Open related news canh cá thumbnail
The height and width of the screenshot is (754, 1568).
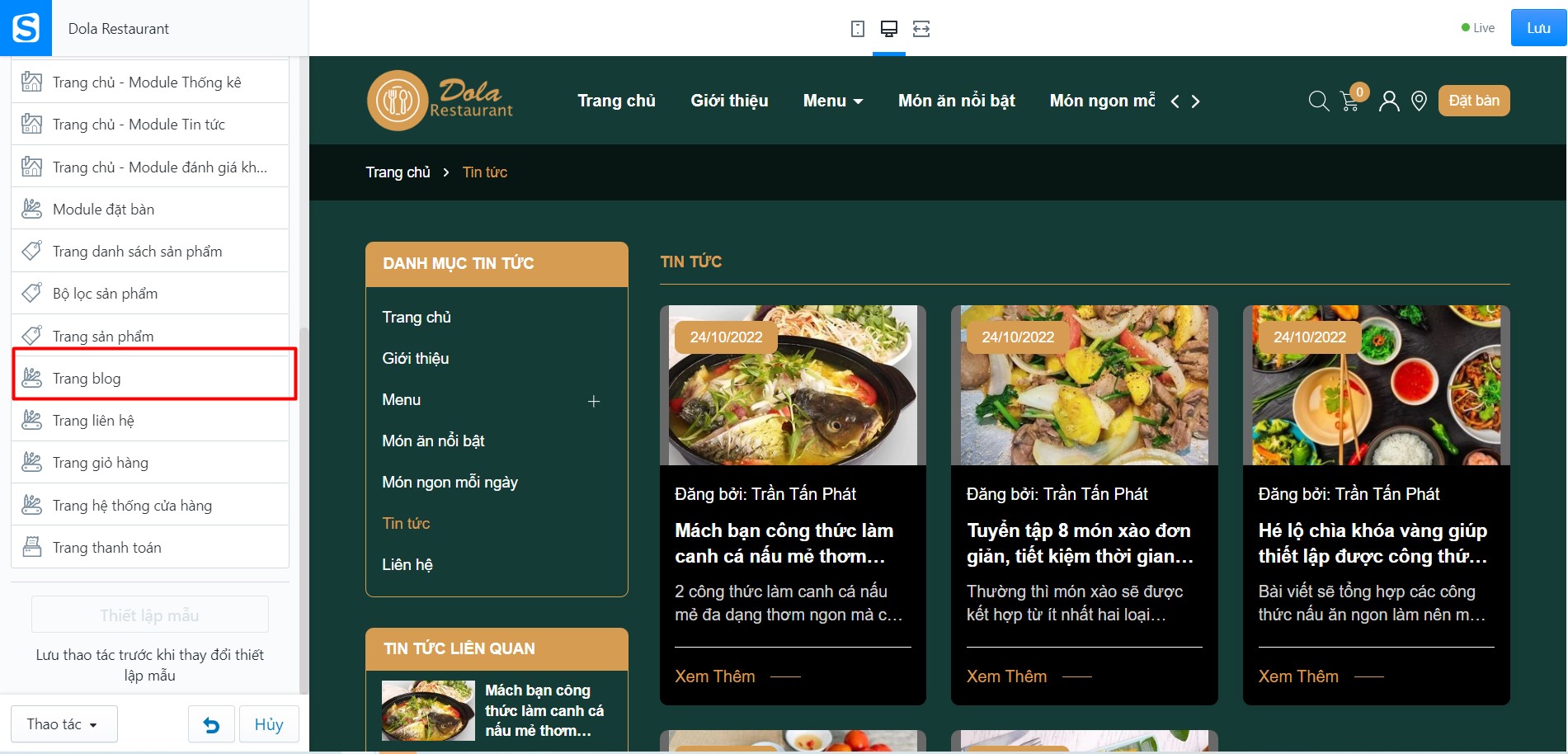(x=428, y=710)
